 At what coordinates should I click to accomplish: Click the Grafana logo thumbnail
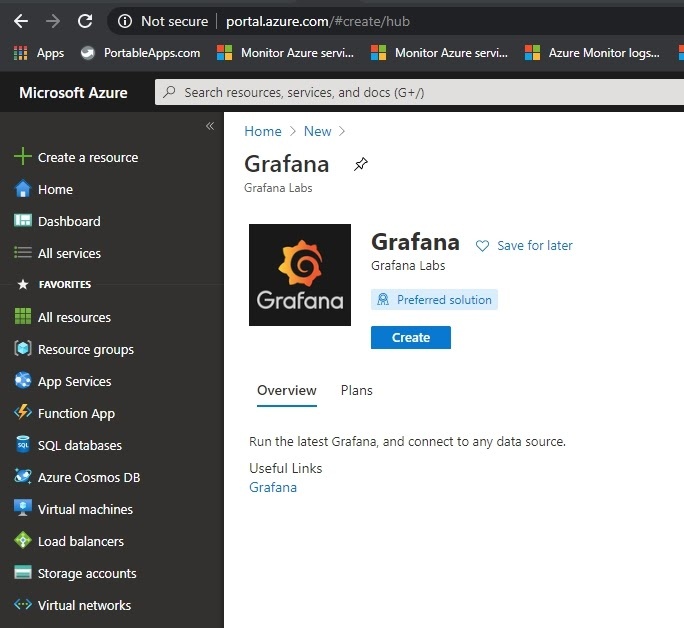(x=300, y=275)
